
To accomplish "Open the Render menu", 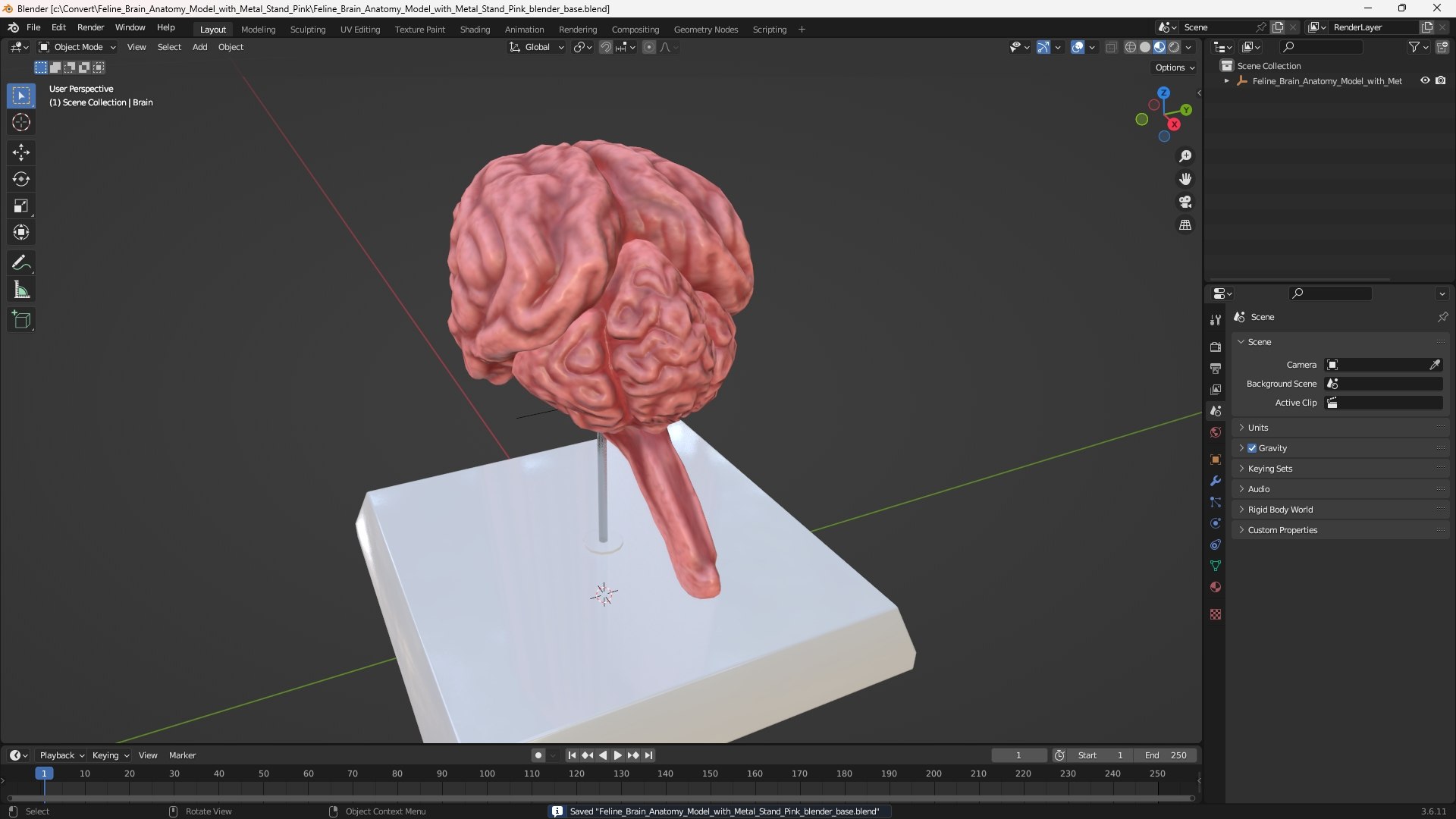I will [x=90, y=27].
